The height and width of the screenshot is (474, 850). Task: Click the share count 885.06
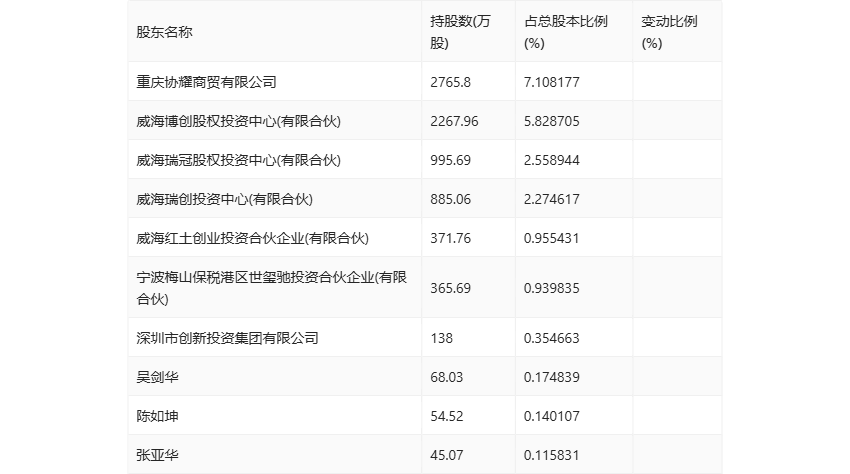450,199
